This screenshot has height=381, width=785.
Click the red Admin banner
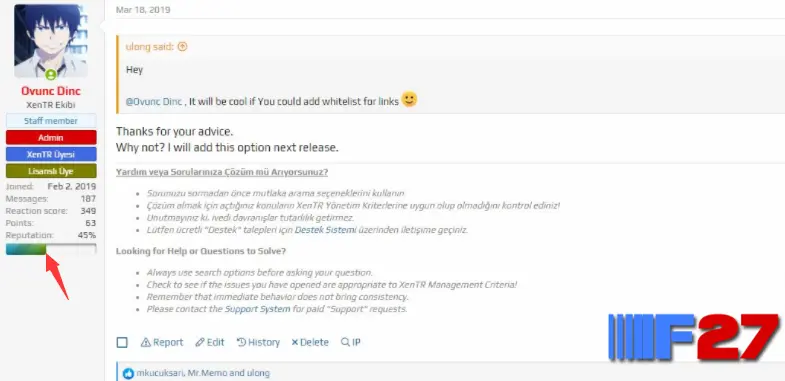click(x=51, y=137)
